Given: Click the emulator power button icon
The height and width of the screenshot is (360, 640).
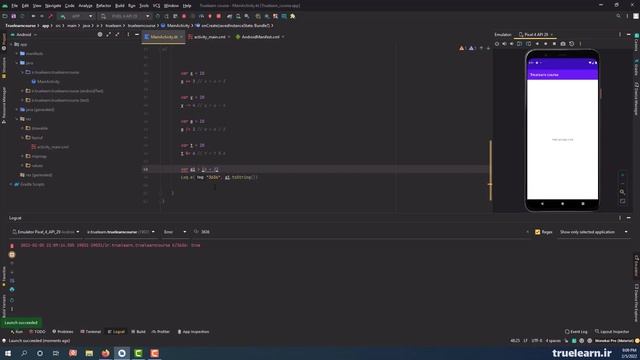Looking at the screenshot, I should (x=497, y=44).
